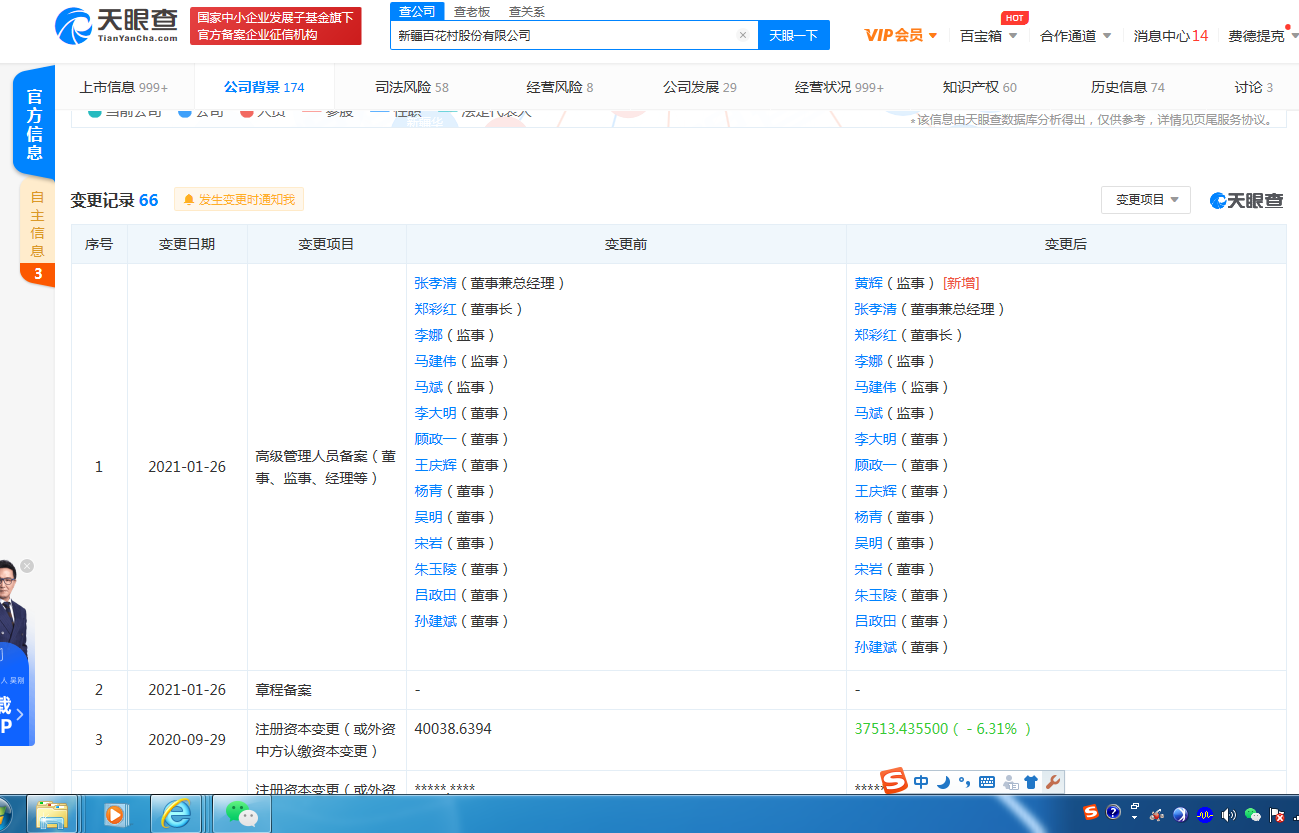
Task: Close the floating VIP advertisement
Action: click(27, 566)
